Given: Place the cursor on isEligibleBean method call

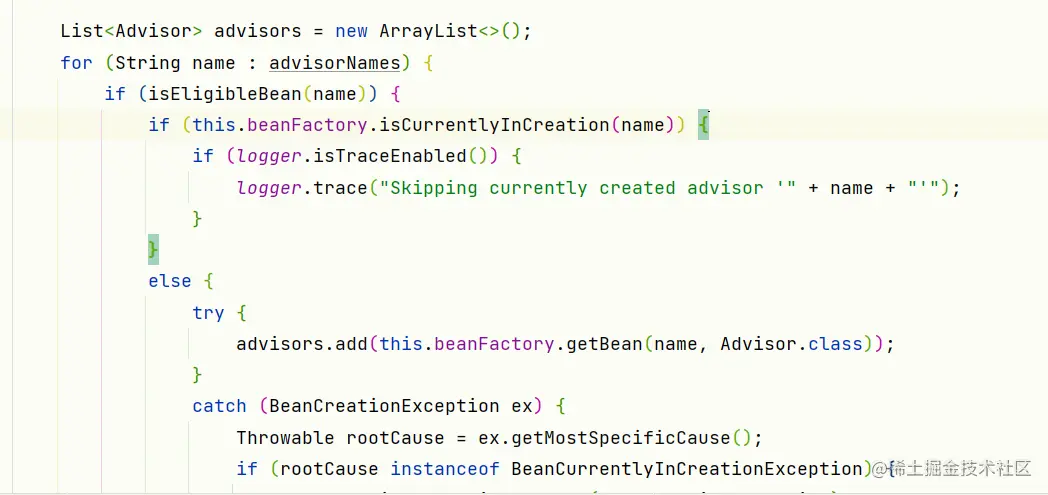Looking at the screenshot, I should point(225,94).
